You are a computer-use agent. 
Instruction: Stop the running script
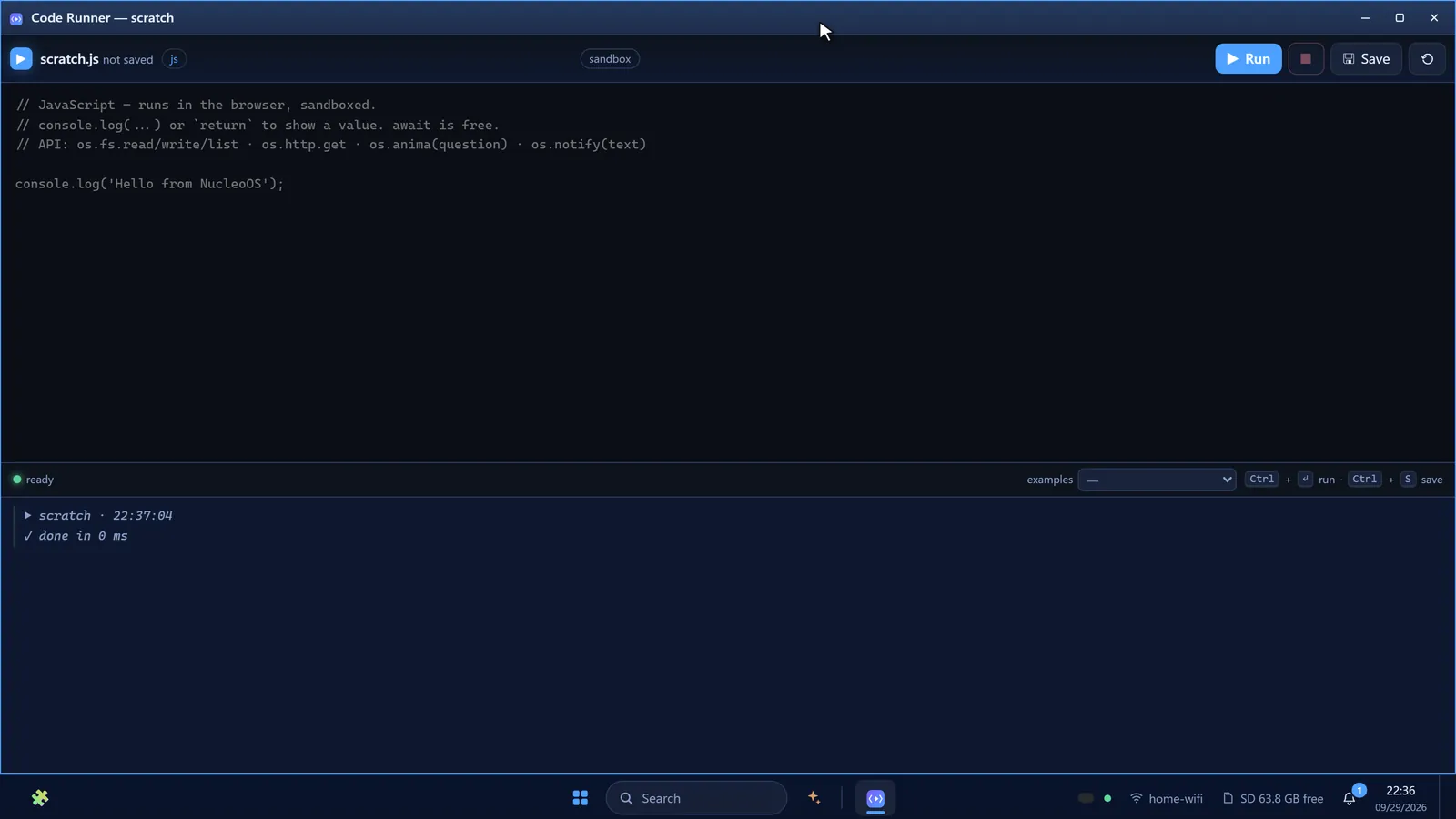[1306, 59]
